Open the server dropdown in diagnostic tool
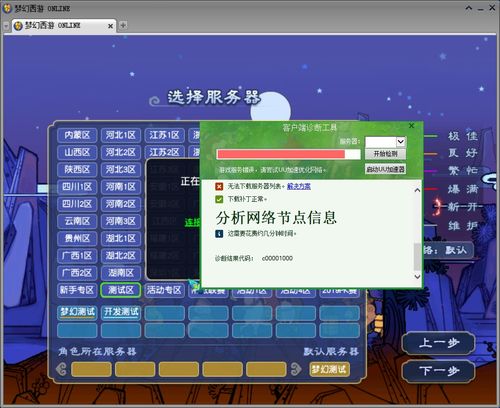 coord(400,142)
